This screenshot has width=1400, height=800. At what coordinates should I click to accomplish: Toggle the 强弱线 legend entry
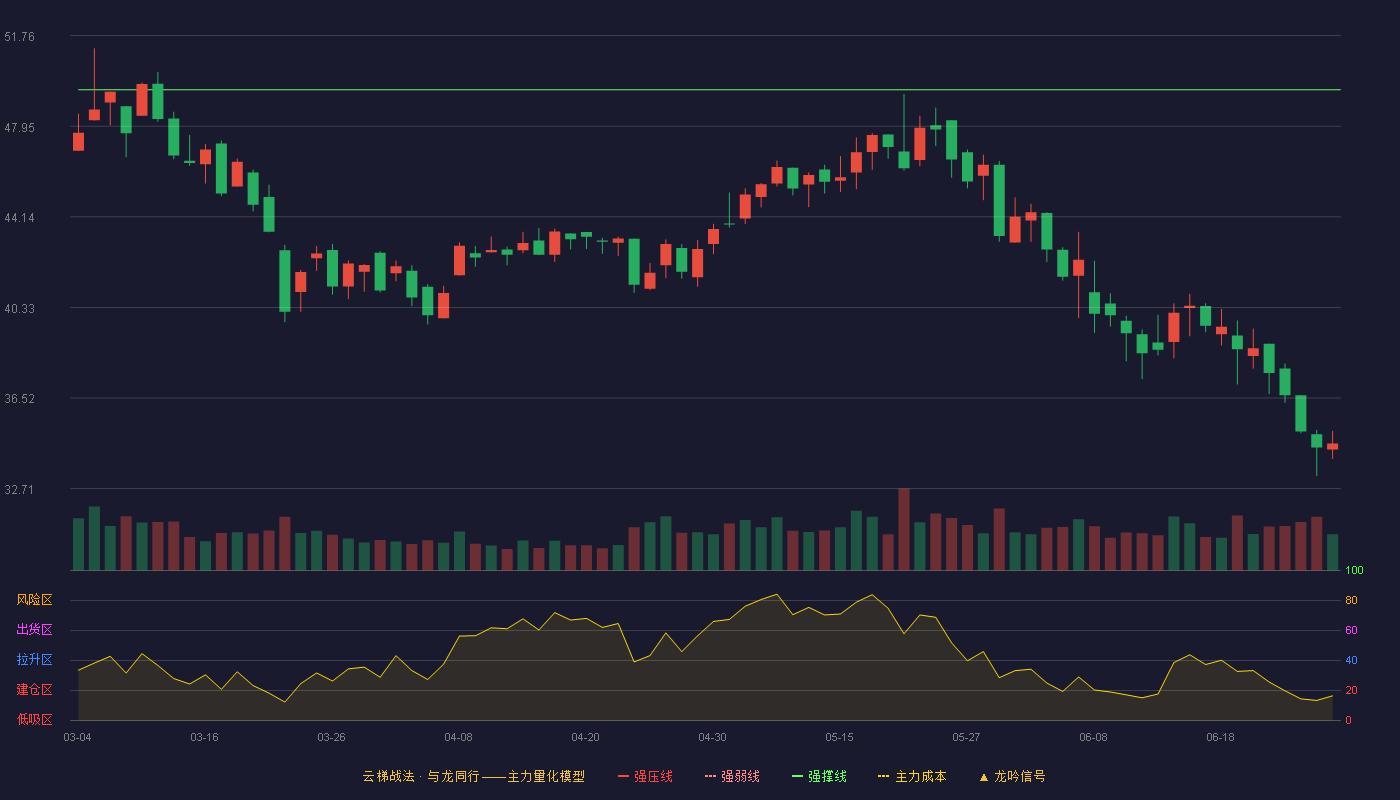point(732,776)
